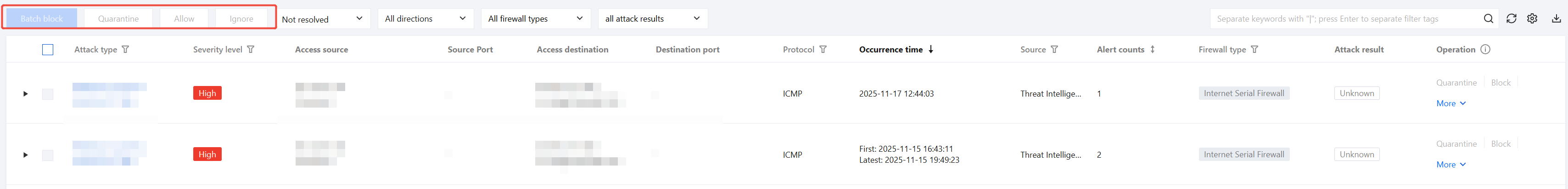Open the Not resolved status dropdown
Screen dimensions: 1568x189
322,19
